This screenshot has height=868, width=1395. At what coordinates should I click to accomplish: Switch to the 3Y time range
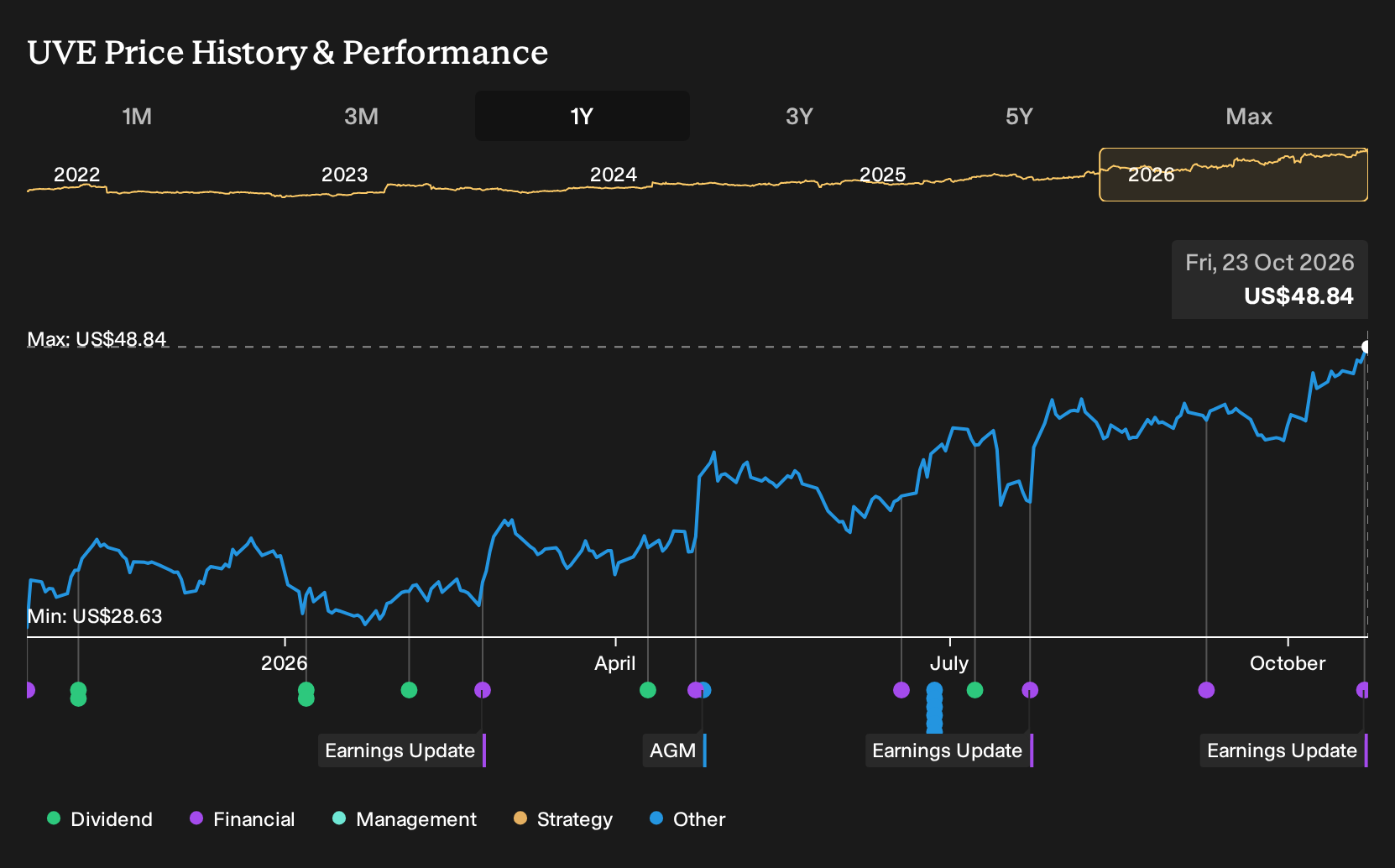[799, 116]
